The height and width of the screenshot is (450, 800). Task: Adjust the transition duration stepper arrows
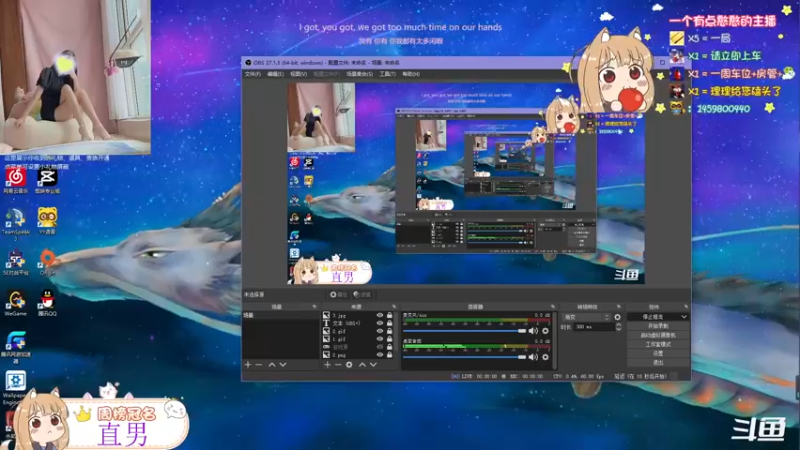click(618, 327)
